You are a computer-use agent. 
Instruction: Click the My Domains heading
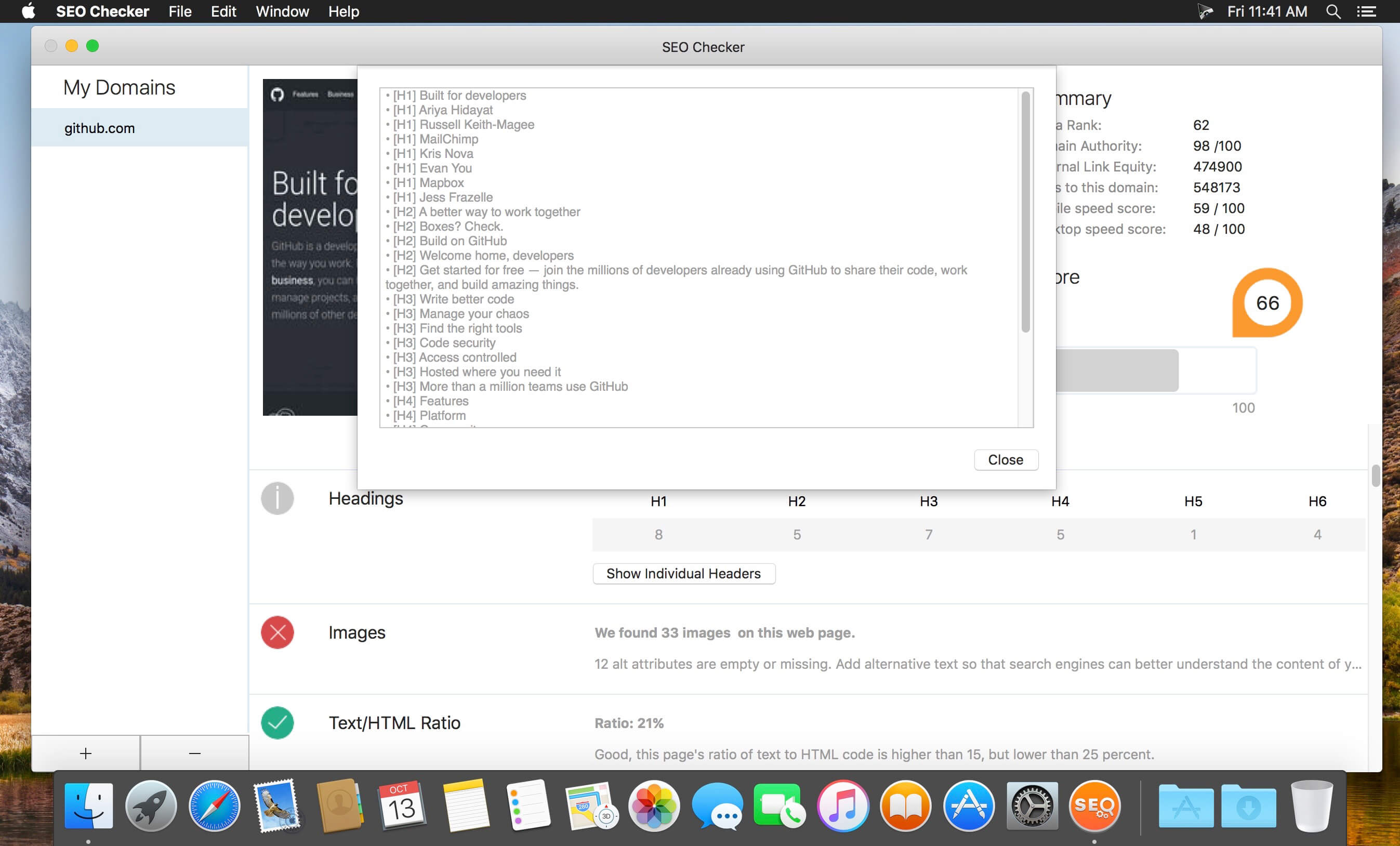(120, 87)
